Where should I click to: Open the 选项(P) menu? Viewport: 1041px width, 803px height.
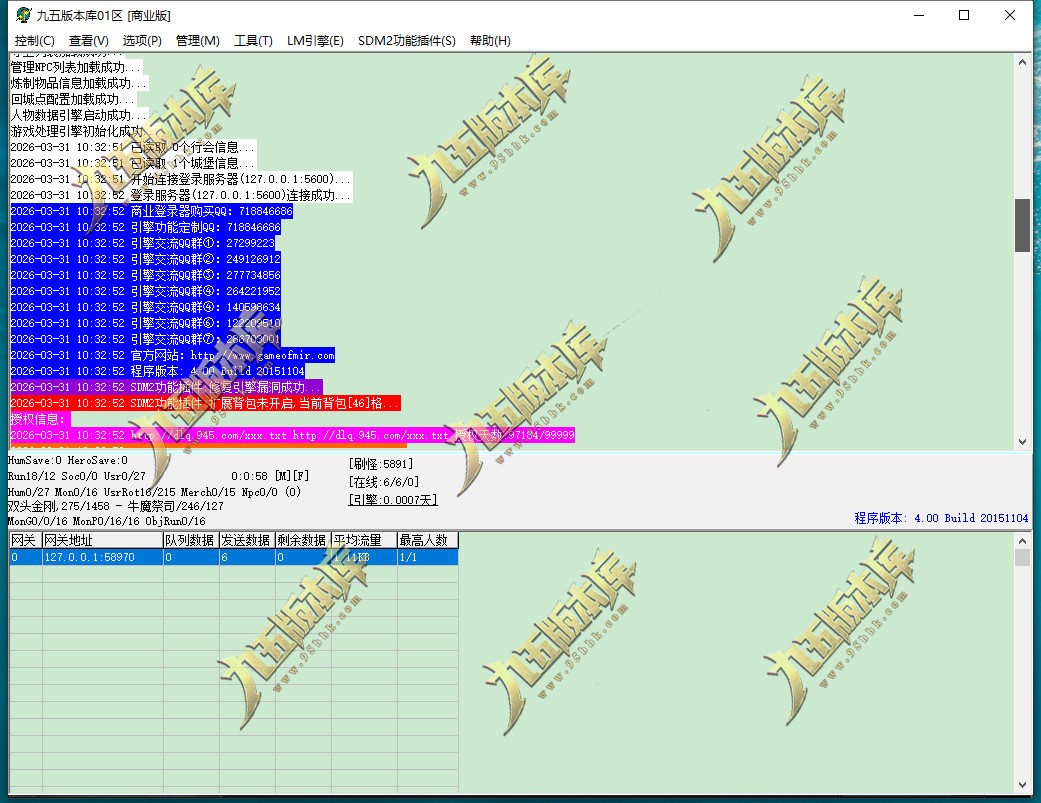[x=142, y=40]
